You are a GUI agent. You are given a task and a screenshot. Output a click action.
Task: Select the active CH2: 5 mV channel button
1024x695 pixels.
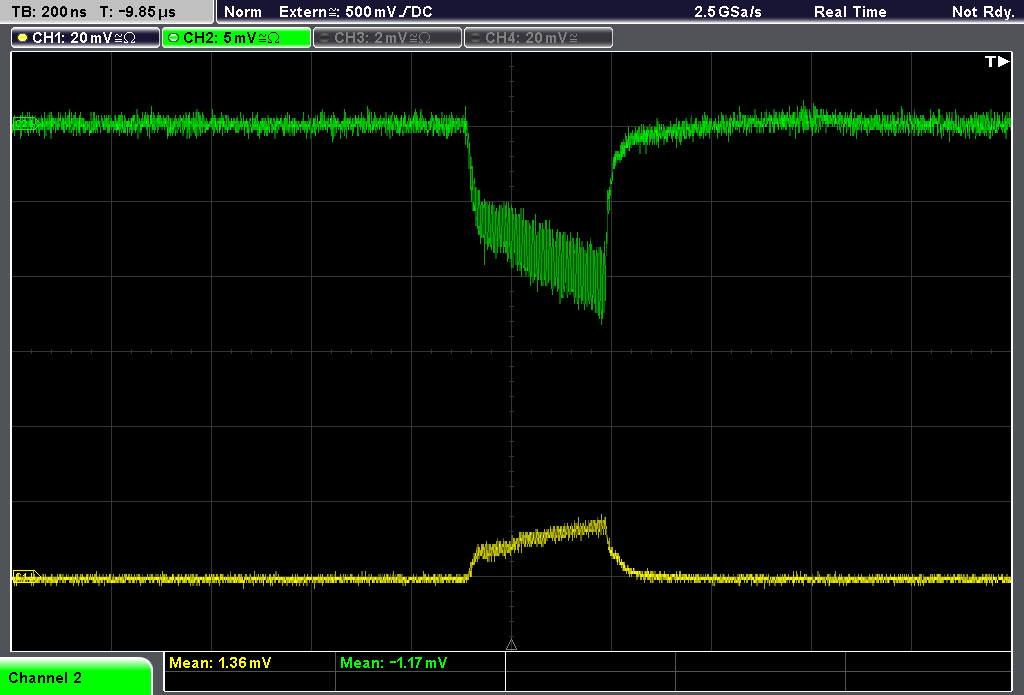pyautogui.click(x=236, y=38)
